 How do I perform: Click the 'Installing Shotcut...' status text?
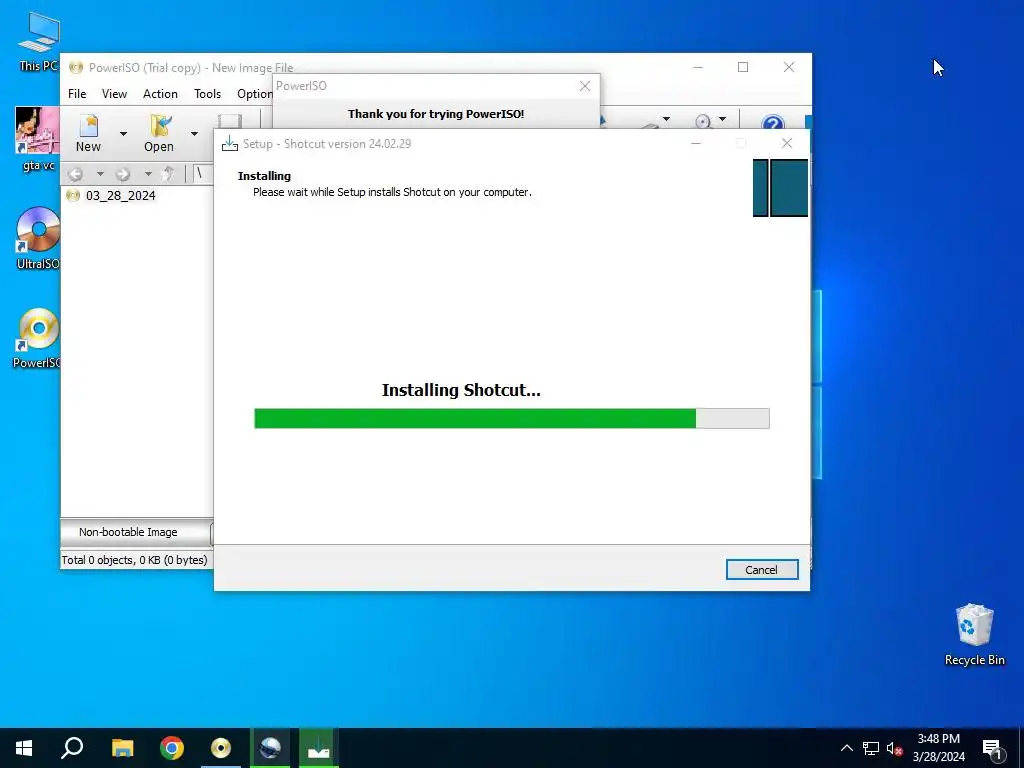[461, 390]
